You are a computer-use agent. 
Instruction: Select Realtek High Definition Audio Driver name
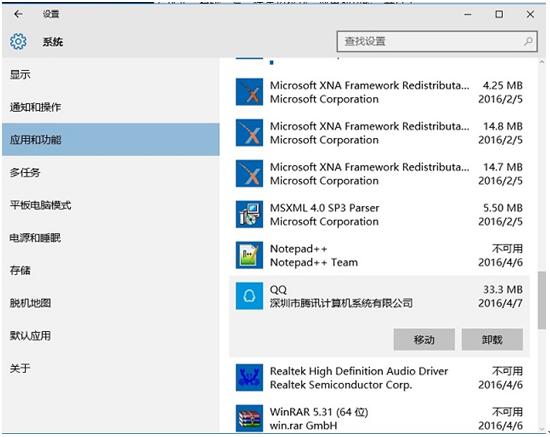[x=359, y=371]
